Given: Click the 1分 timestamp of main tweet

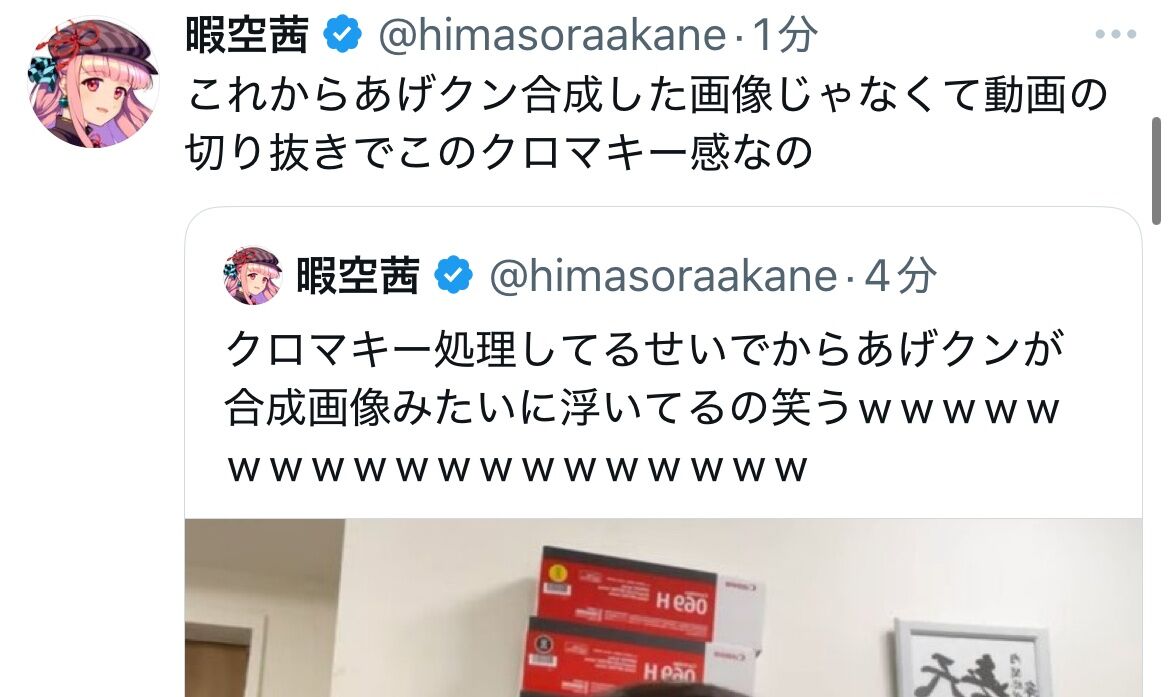Looking at the screenshot, I should click(784, 35).
